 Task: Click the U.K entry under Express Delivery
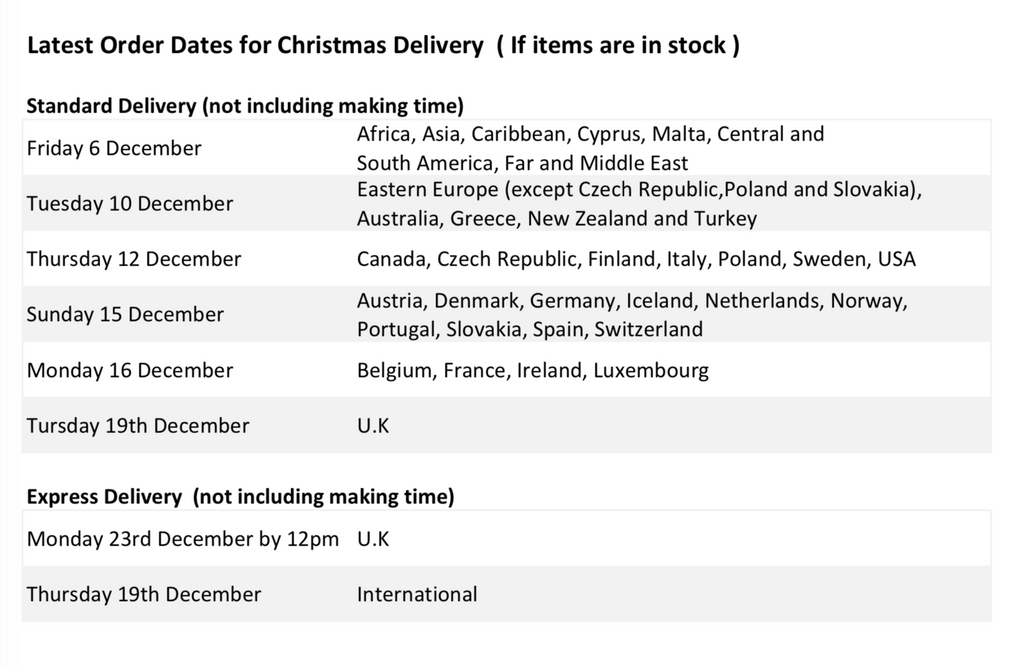coord(373,539)
